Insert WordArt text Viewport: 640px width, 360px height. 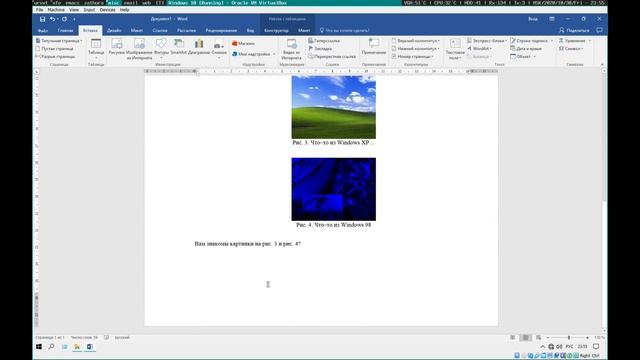point(480,49)
